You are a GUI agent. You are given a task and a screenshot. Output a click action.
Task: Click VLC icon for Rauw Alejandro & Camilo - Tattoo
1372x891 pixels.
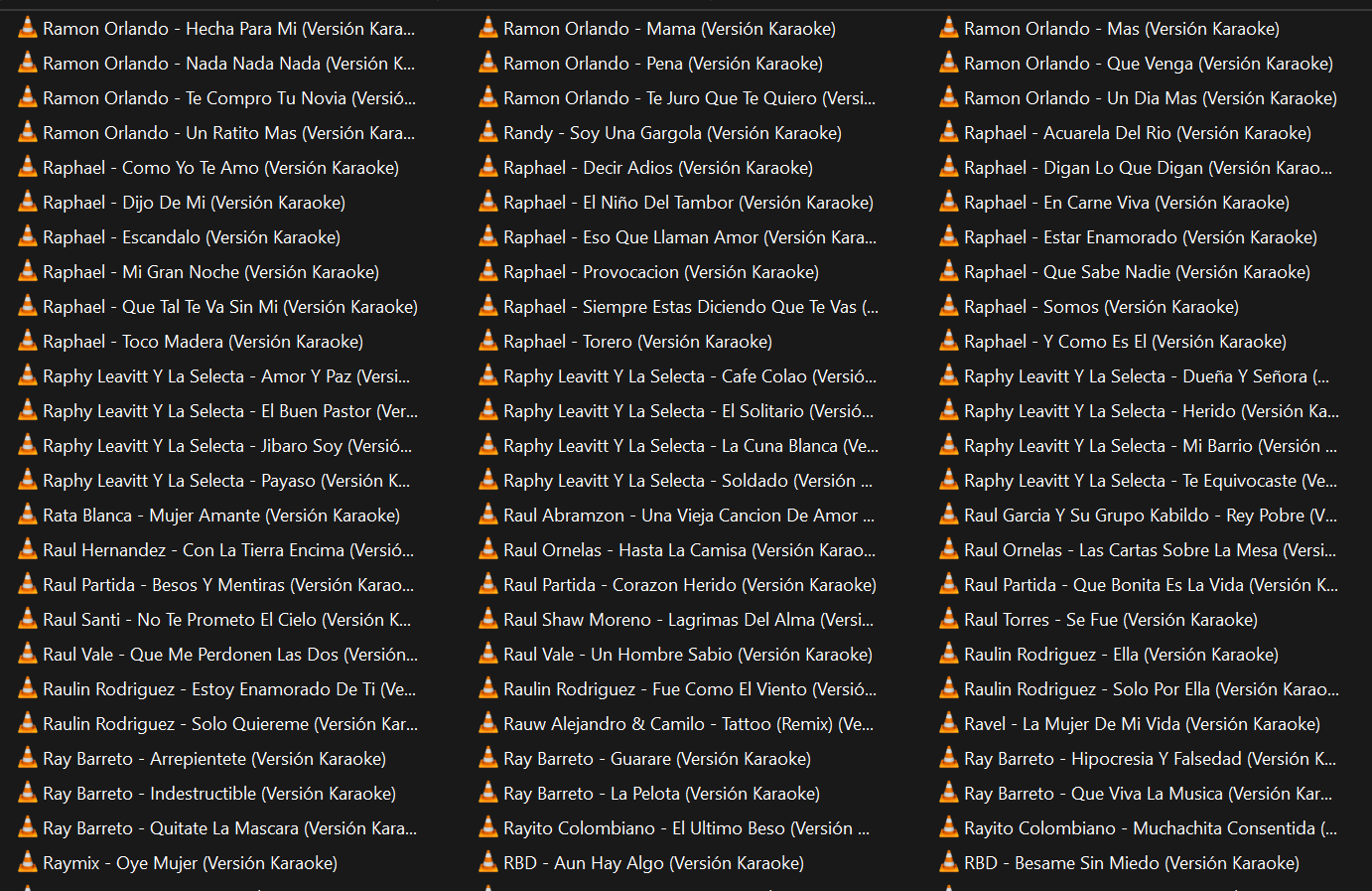tap(488, 724)
